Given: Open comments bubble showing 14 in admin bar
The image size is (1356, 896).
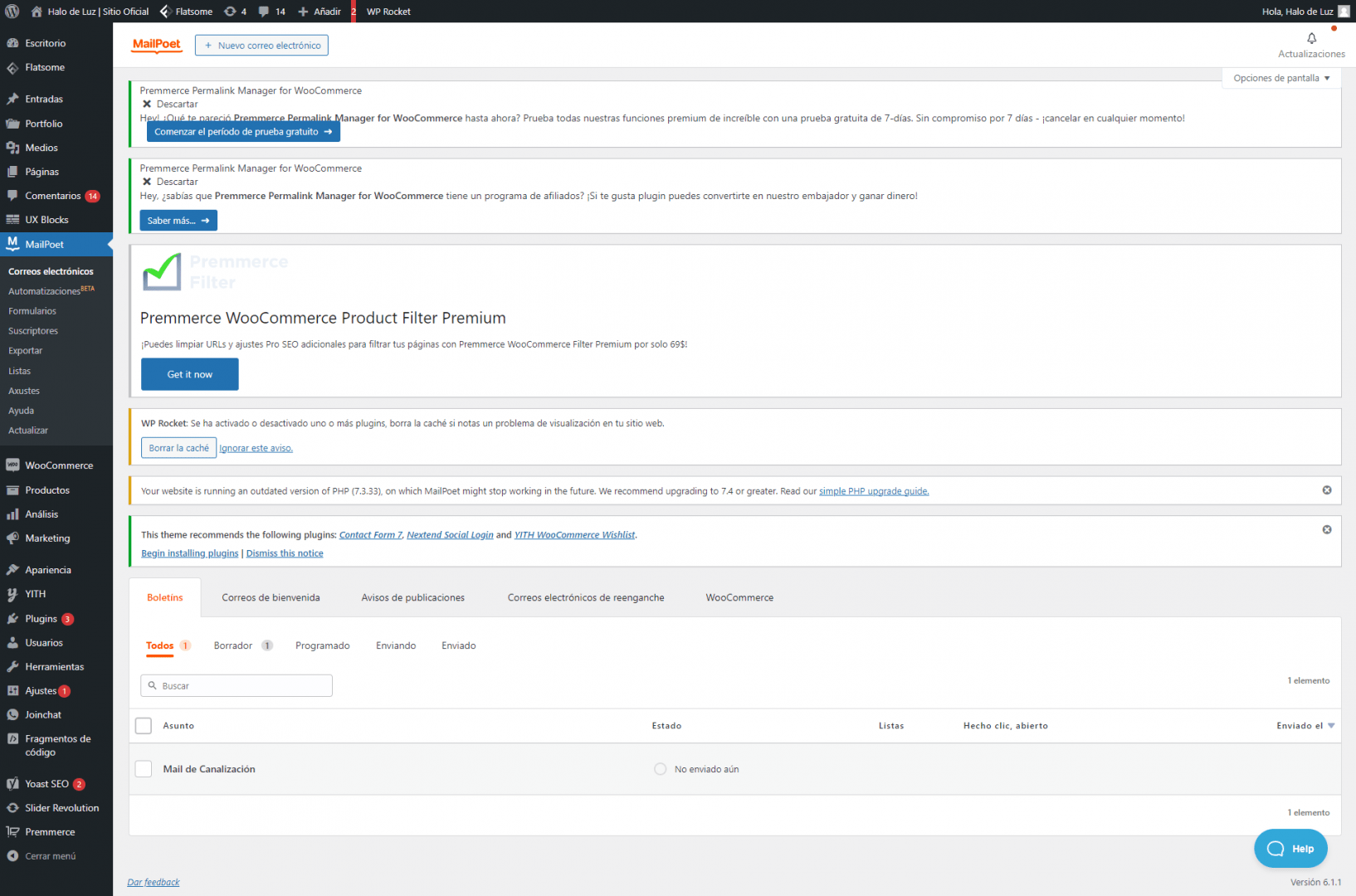Looking at the screenshot, I should 271,12.
